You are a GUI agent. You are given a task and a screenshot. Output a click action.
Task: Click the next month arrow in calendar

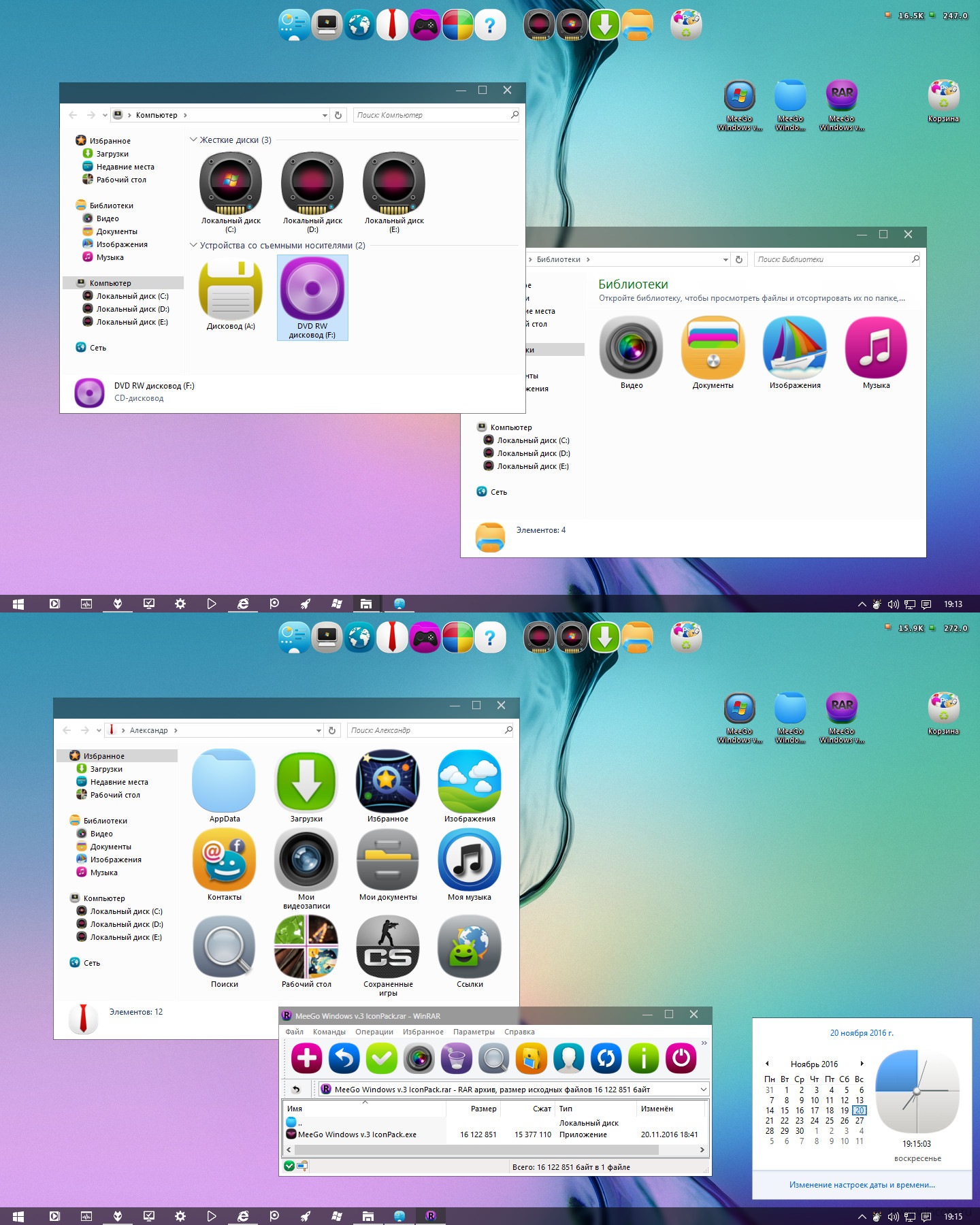click(862, 1064)
